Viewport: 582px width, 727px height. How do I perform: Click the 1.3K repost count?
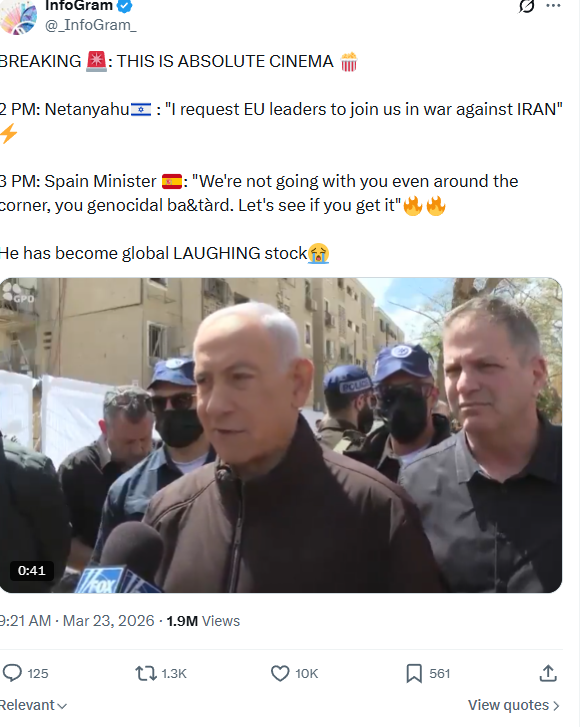coord(174,675)
